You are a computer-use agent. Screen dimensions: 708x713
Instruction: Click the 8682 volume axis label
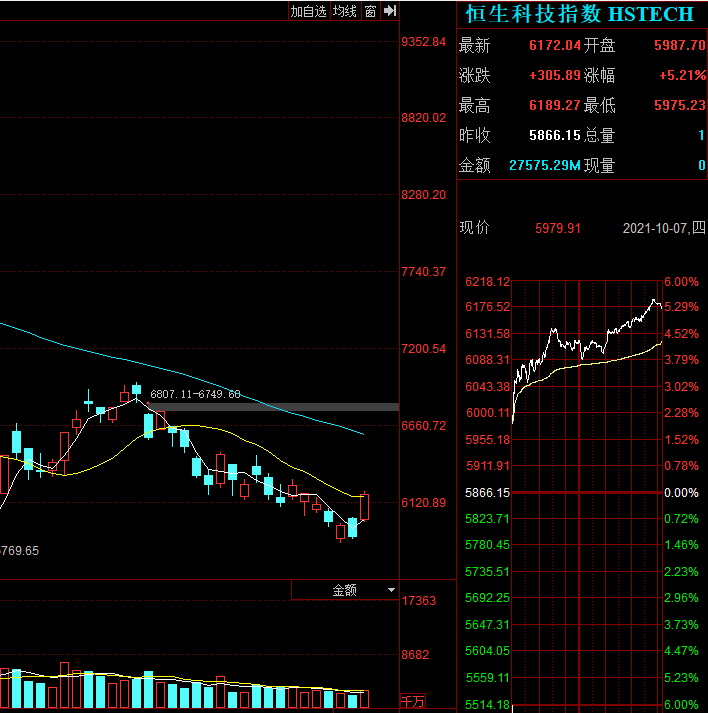[415, 655]
